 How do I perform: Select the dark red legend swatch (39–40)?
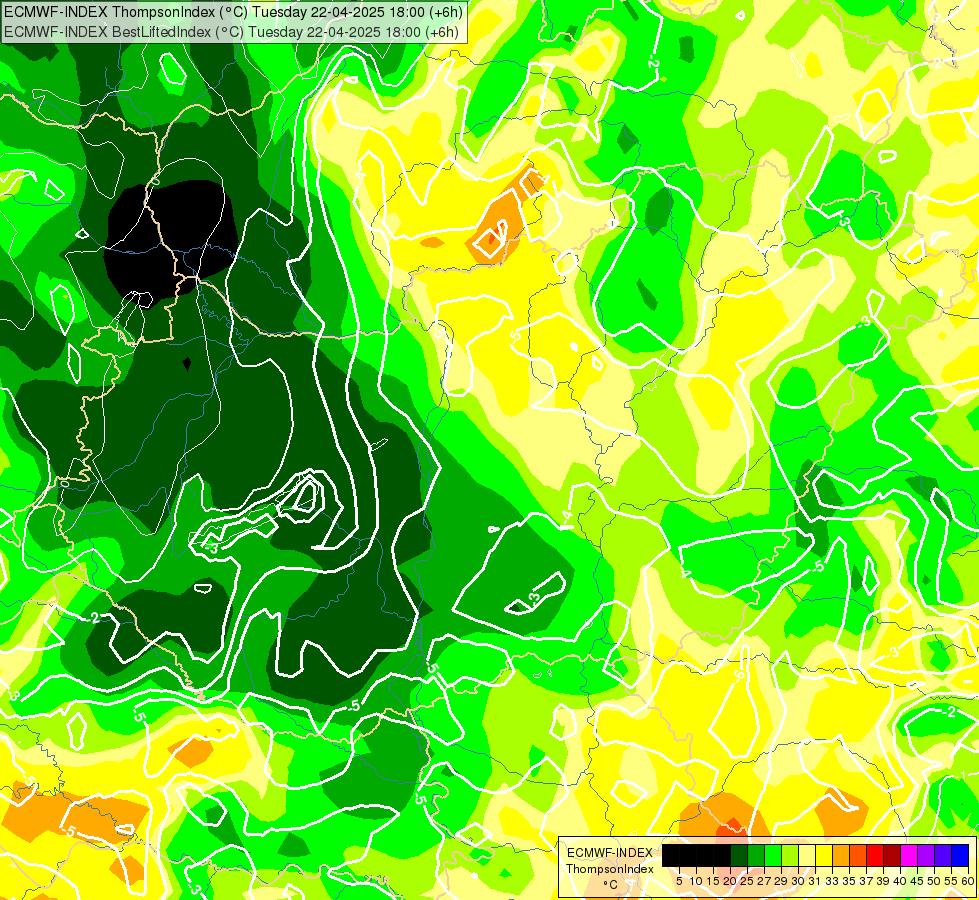click(x=892, y=855)
